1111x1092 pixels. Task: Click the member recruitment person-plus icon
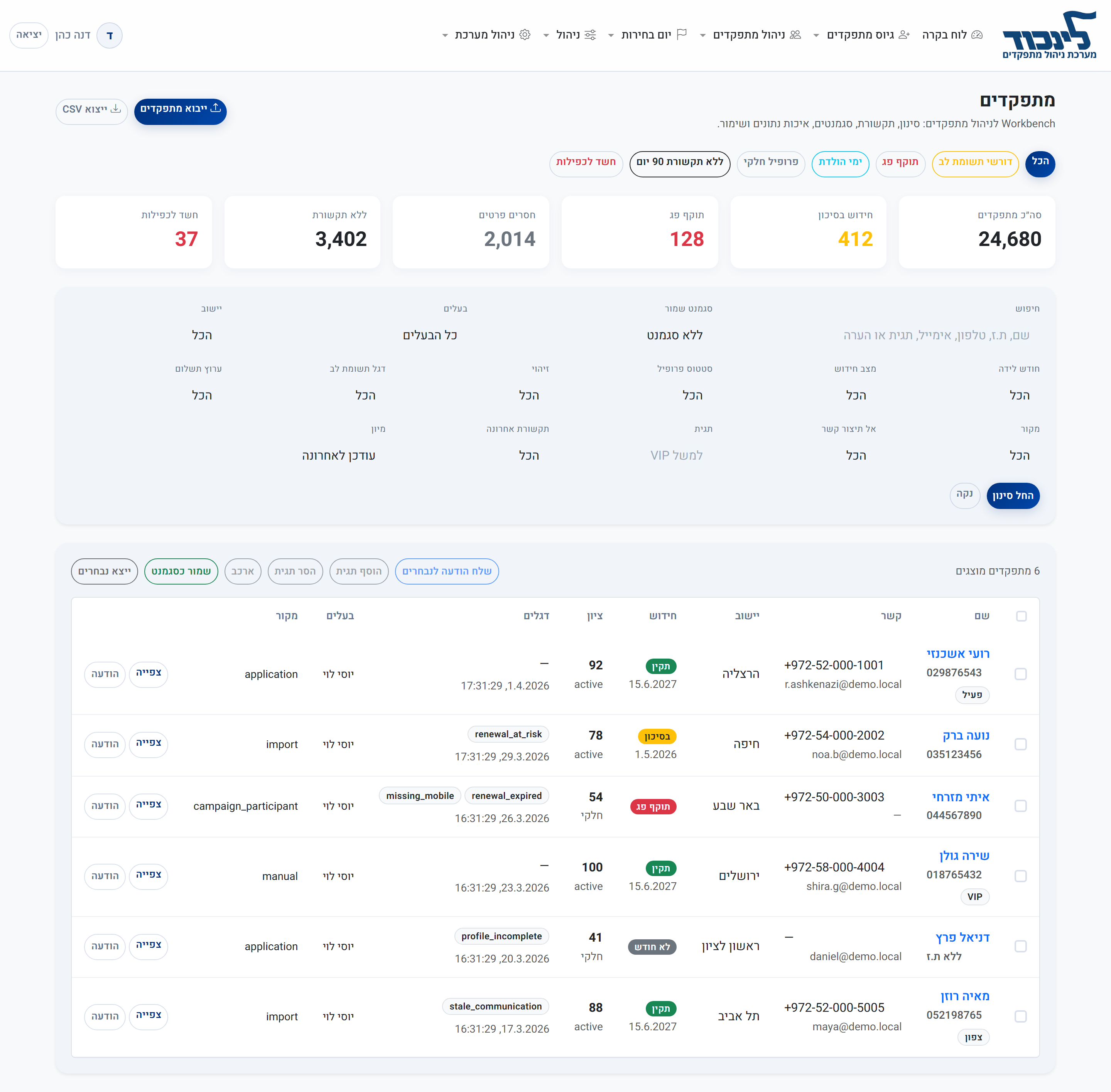904,35
